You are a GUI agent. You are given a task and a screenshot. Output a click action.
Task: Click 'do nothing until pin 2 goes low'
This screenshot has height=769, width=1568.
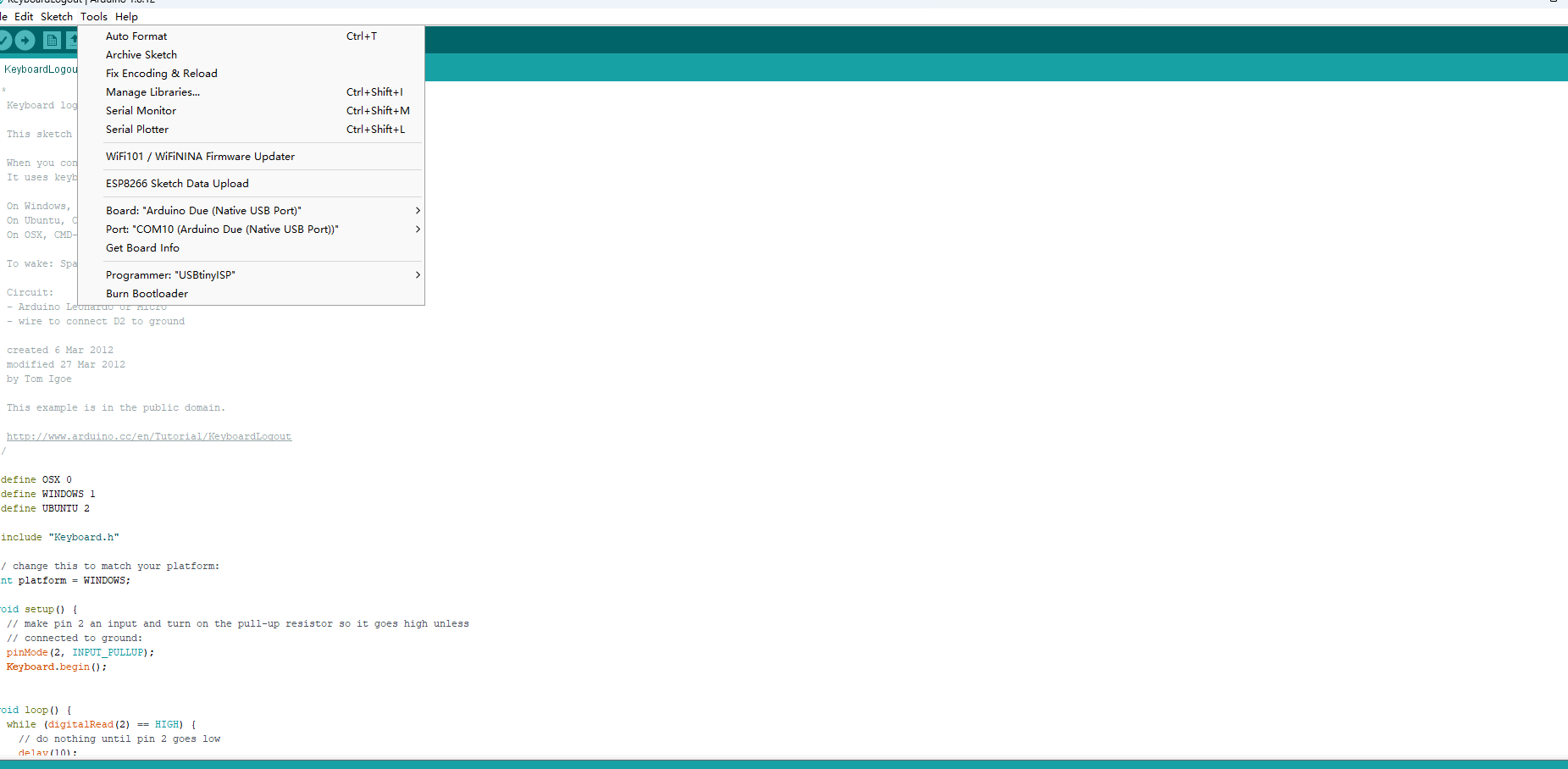coord(119,739)
